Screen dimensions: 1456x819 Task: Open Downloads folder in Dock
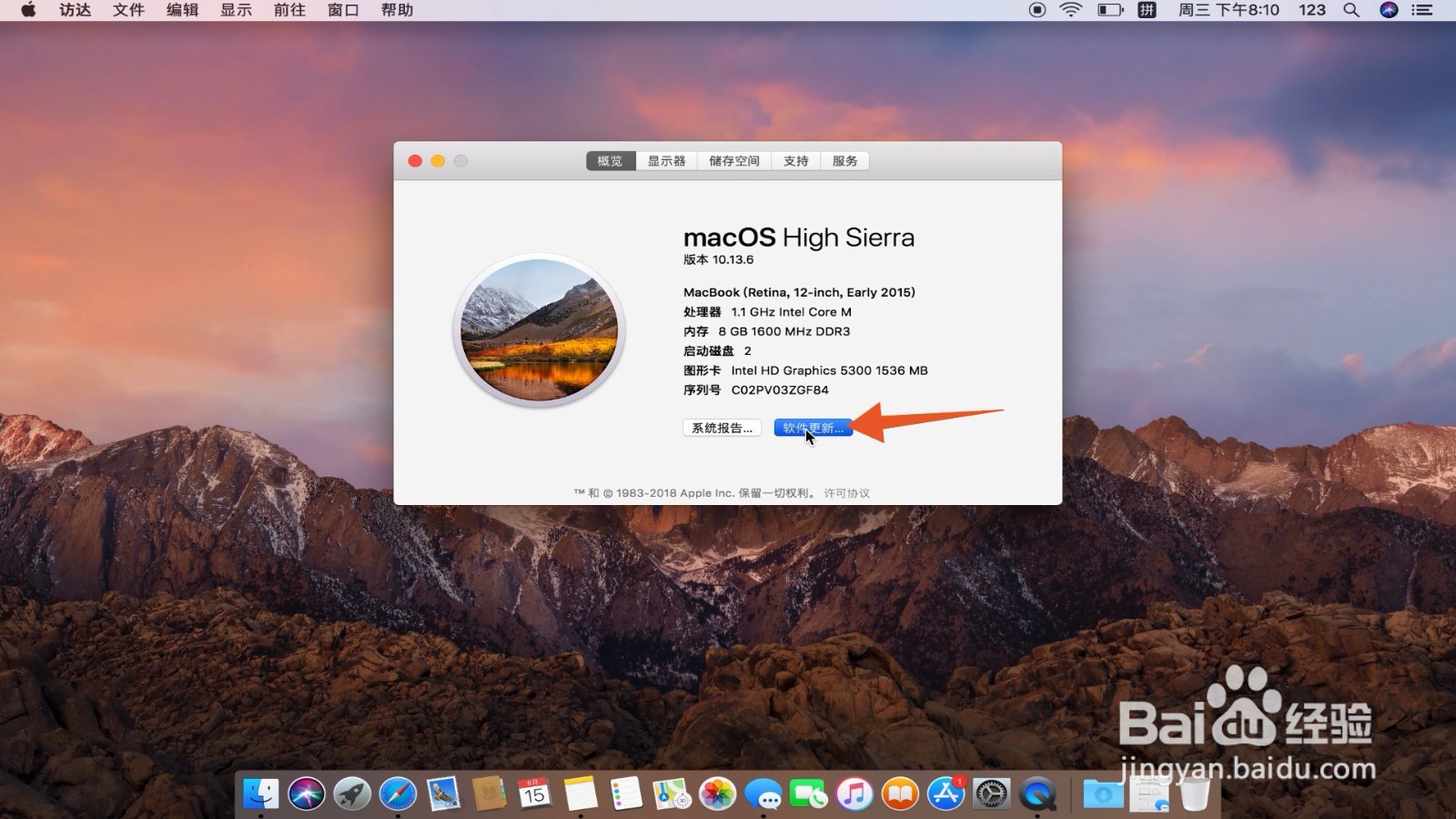(x=1103, y=794)
